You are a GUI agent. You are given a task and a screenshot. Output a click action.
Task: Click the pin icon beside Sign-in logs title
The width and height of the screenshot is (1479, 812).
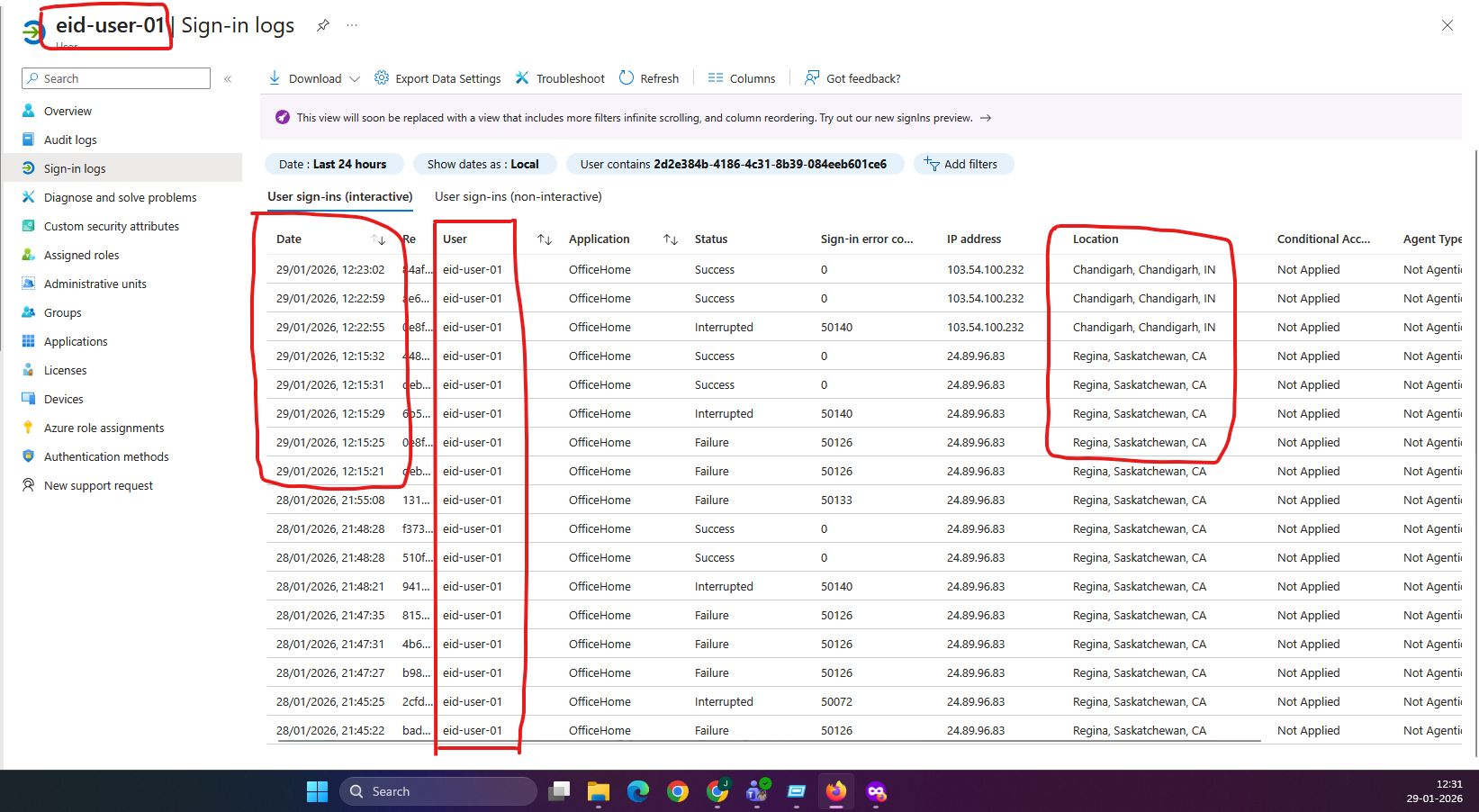[x=322, y=26]
